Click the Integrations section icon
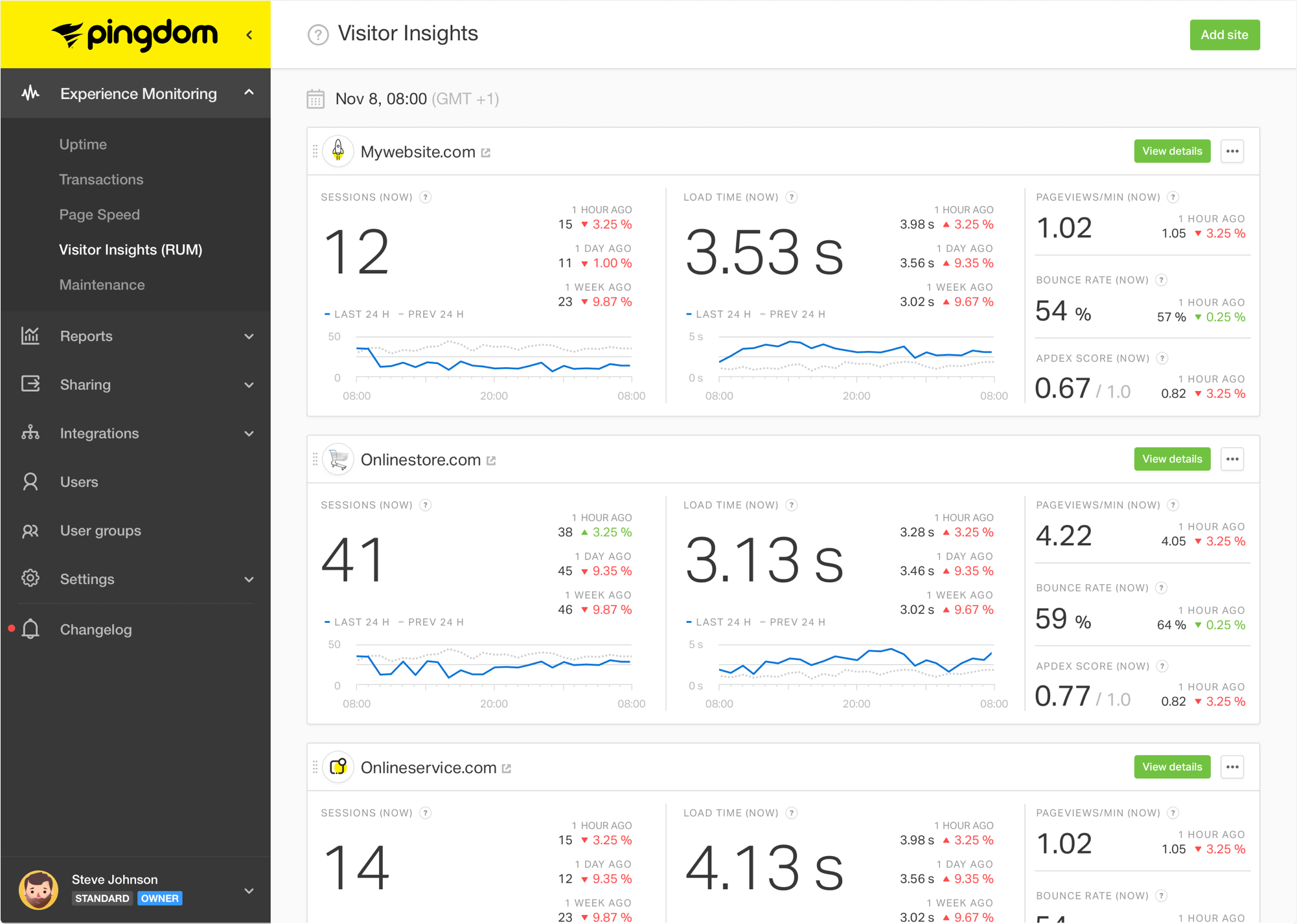The height and width of the screenshot is (924, 1297). pos(29,433)
